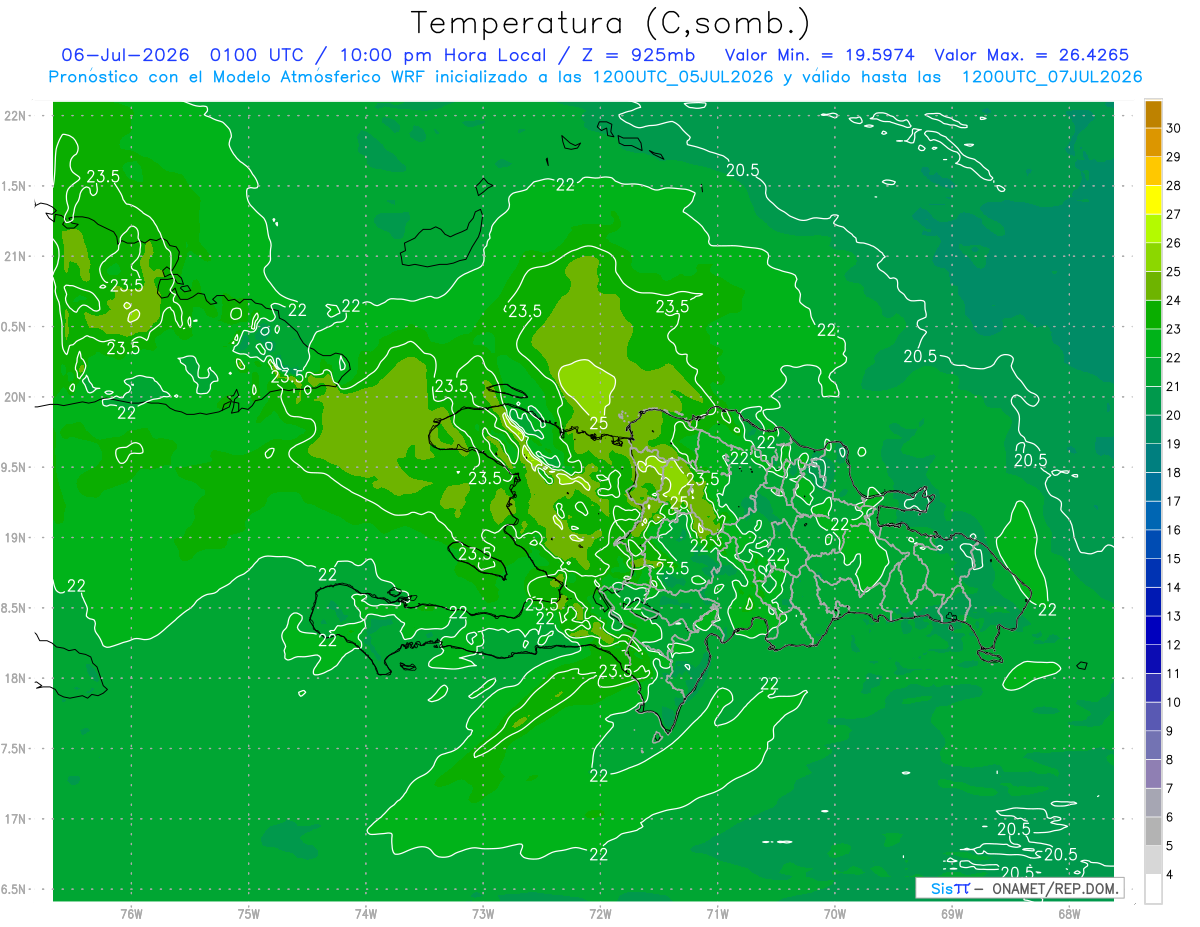The height and width of the screenshot is (927, 1200).
Task: Click the '73W' longitude axis label
Action: coord(483,913)
